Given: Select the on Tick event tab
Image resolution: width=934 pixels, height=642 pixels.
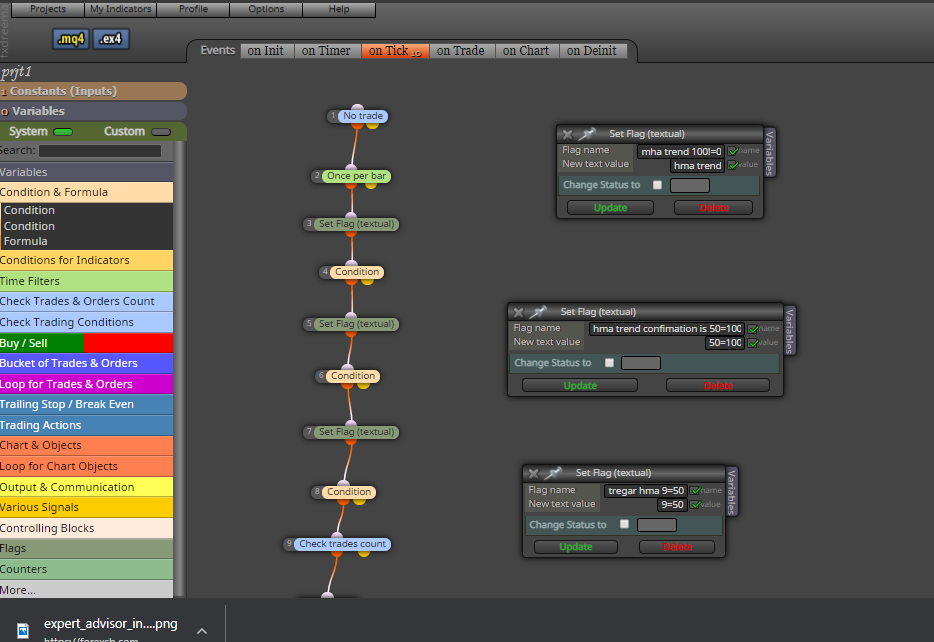Looking at the screenshot, I should coord(394,51).
